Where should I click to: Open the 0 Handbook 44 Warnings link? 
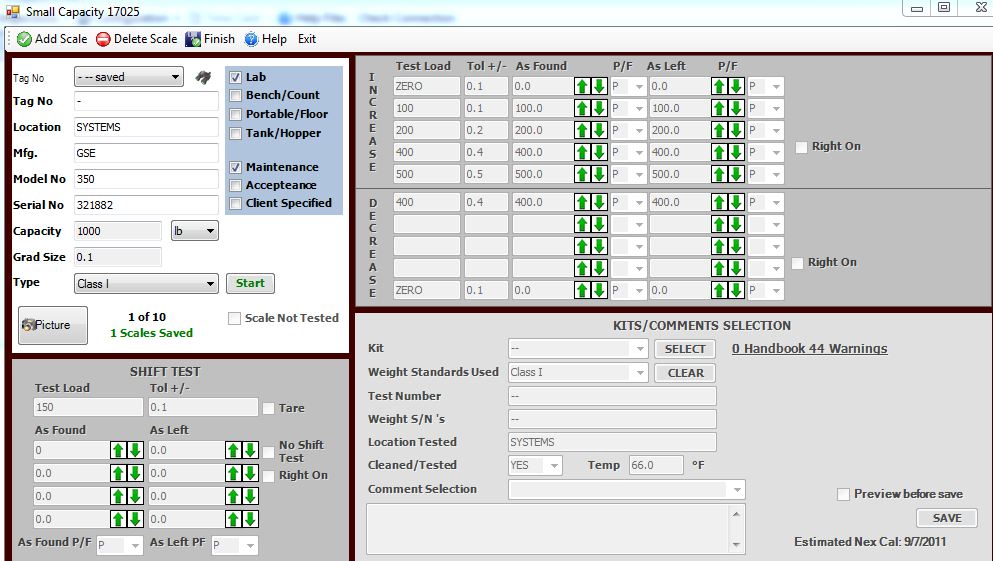(x=809, y=349)
